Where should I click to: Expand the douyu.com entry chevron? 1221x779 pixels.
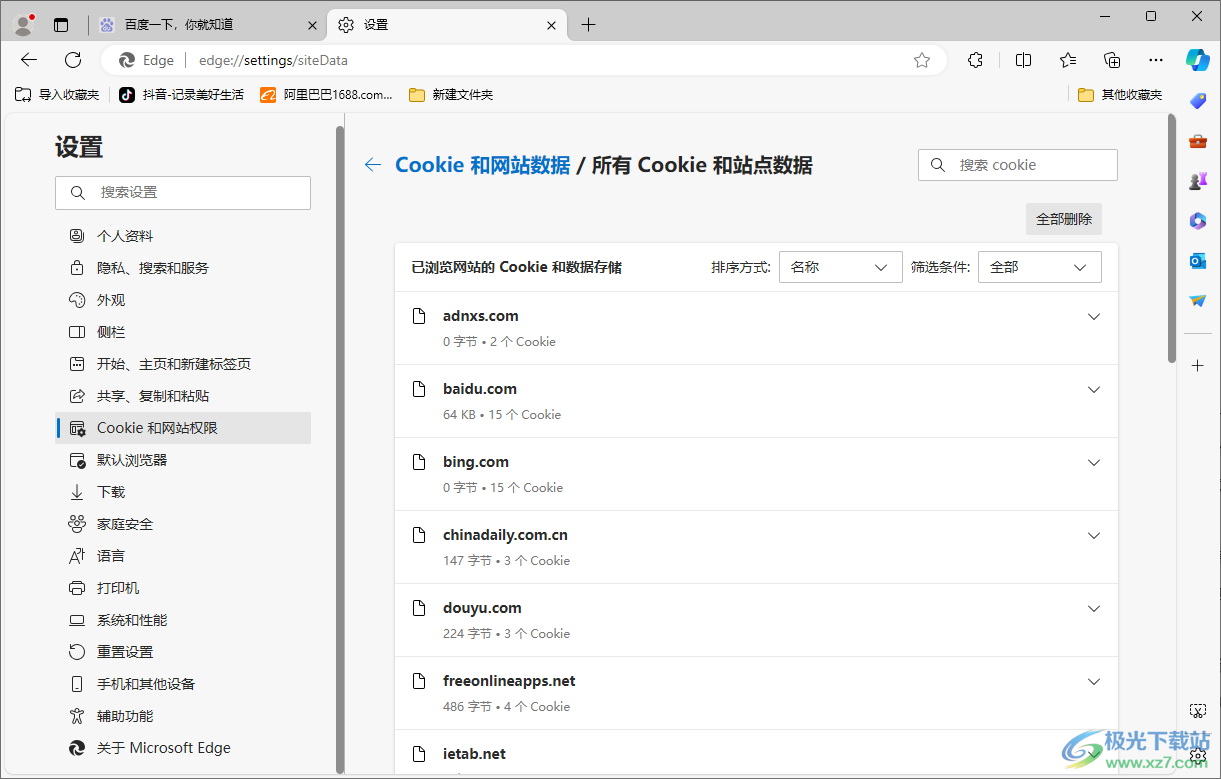tap(1093, 609)
